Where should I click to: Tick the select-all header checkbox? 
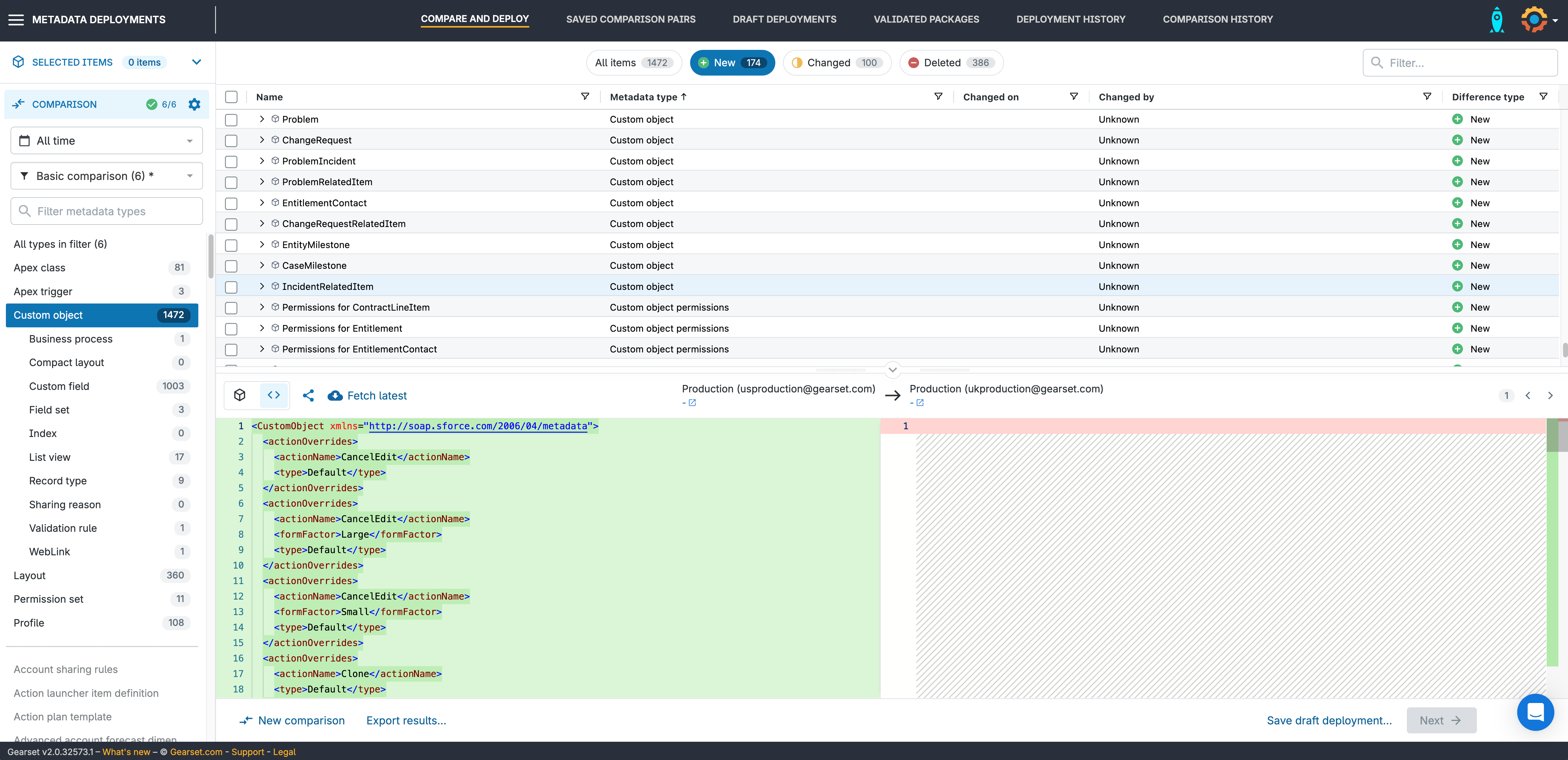[x=231, y=97]
